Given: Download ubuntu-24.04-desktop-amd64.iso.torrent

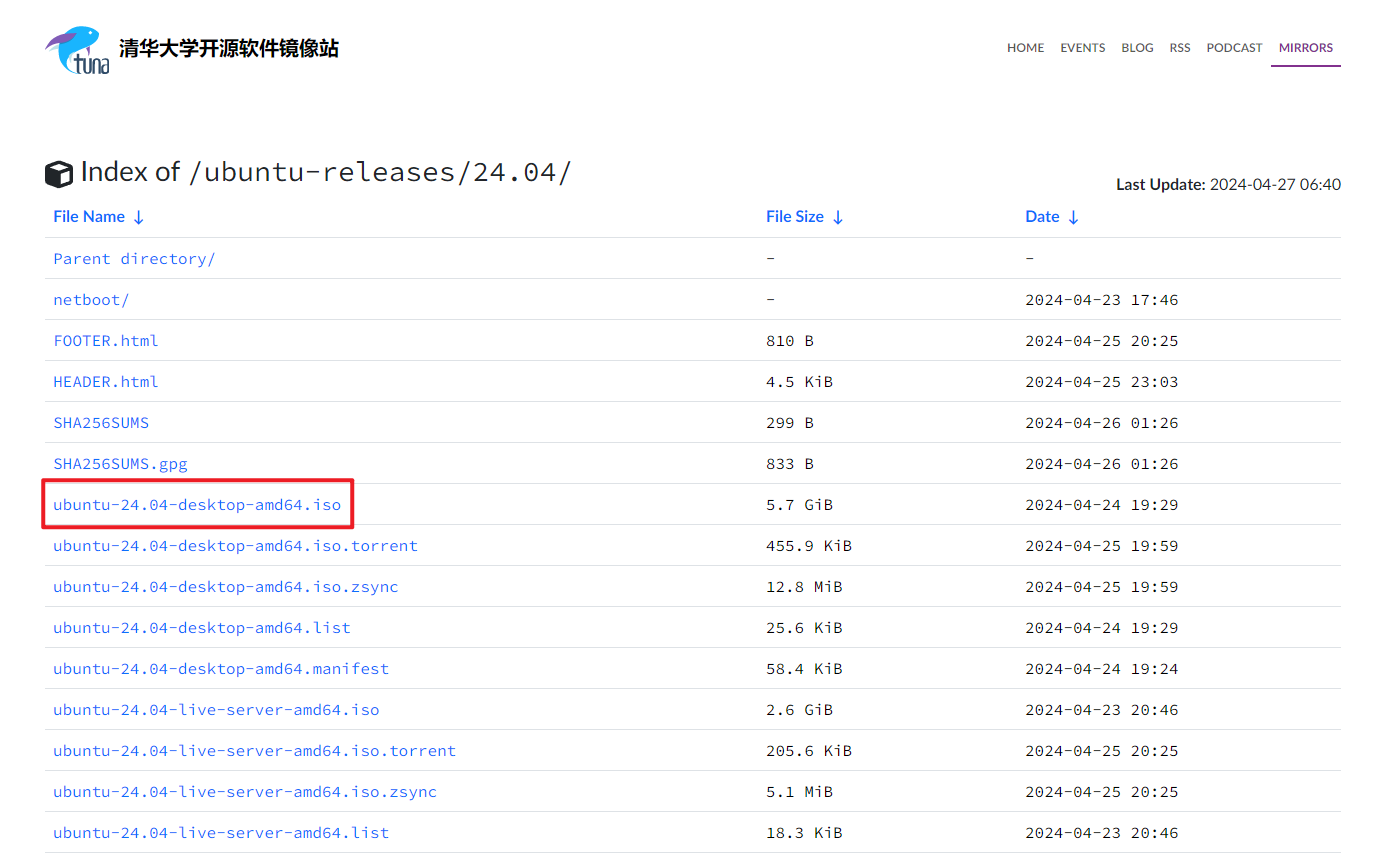Looking at the screenshot, I should (x=235, y=546).
